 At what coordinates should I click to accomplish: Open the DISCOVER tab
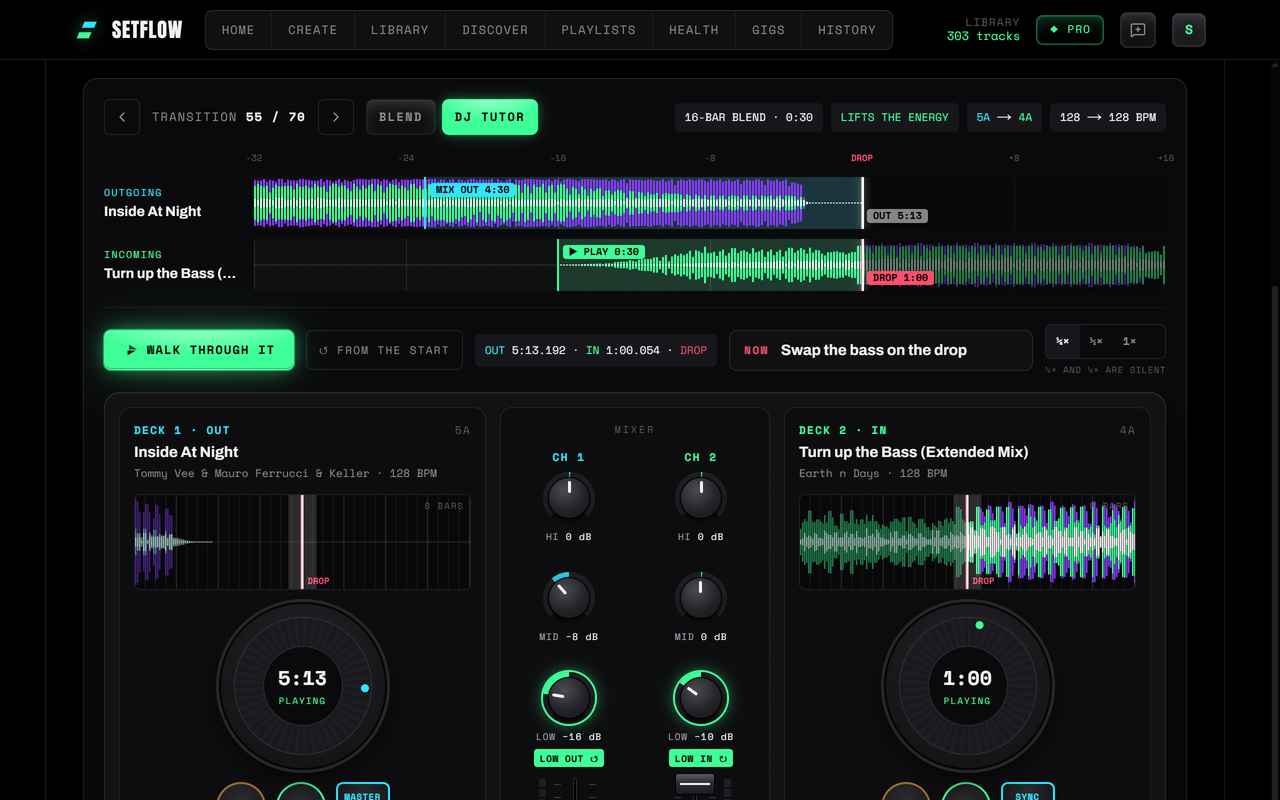[495, 30]
